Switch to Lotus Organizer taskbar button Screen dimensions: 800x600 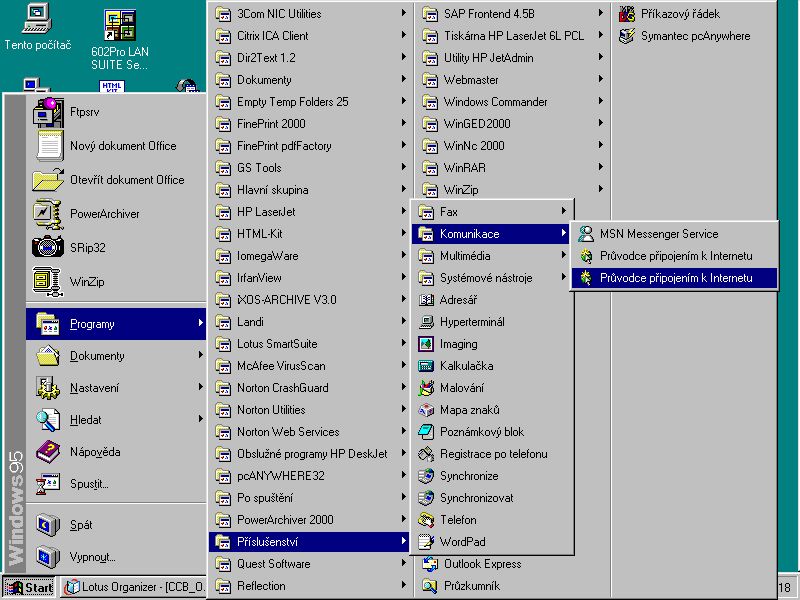point(134,587)
